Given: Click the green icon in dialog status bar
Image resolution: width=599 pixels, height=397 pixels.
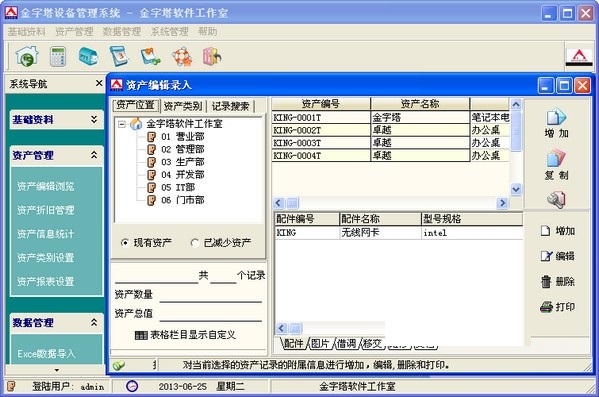Looking at the screenshot, I should click(118, 365).
